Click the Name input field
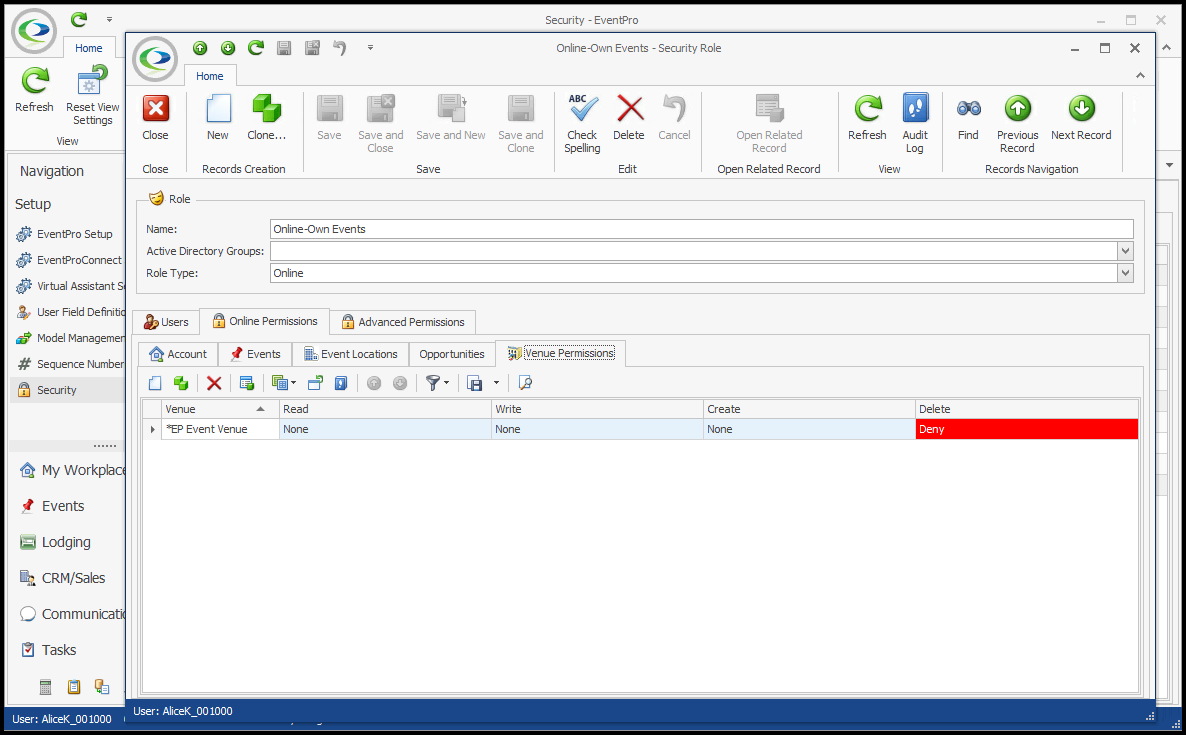This screenshot has width=1186, height=735. [x=701, y=229]
